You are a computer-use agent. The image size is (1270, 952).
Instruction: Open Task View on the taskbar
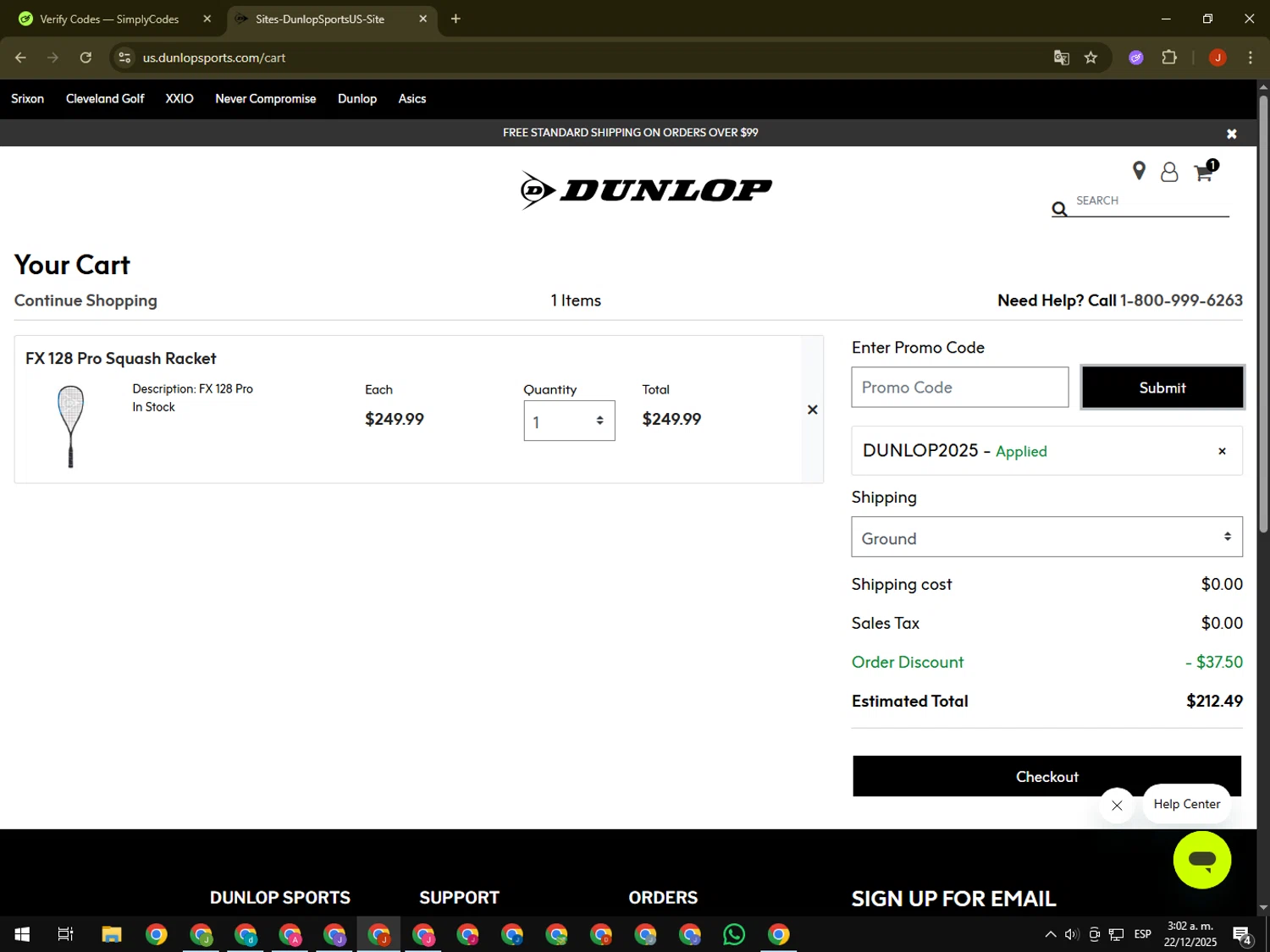[65, 934]
